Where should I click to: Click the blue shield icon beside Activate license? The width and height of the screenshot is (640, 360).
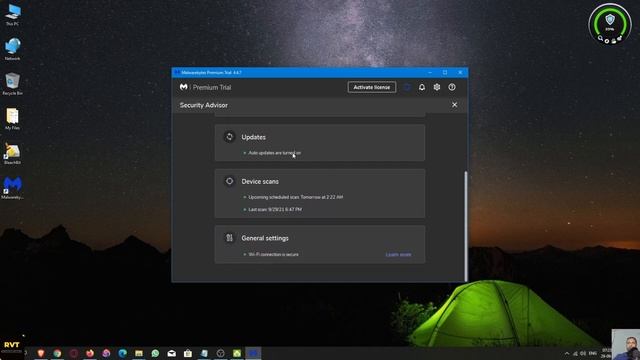[407, 87]
